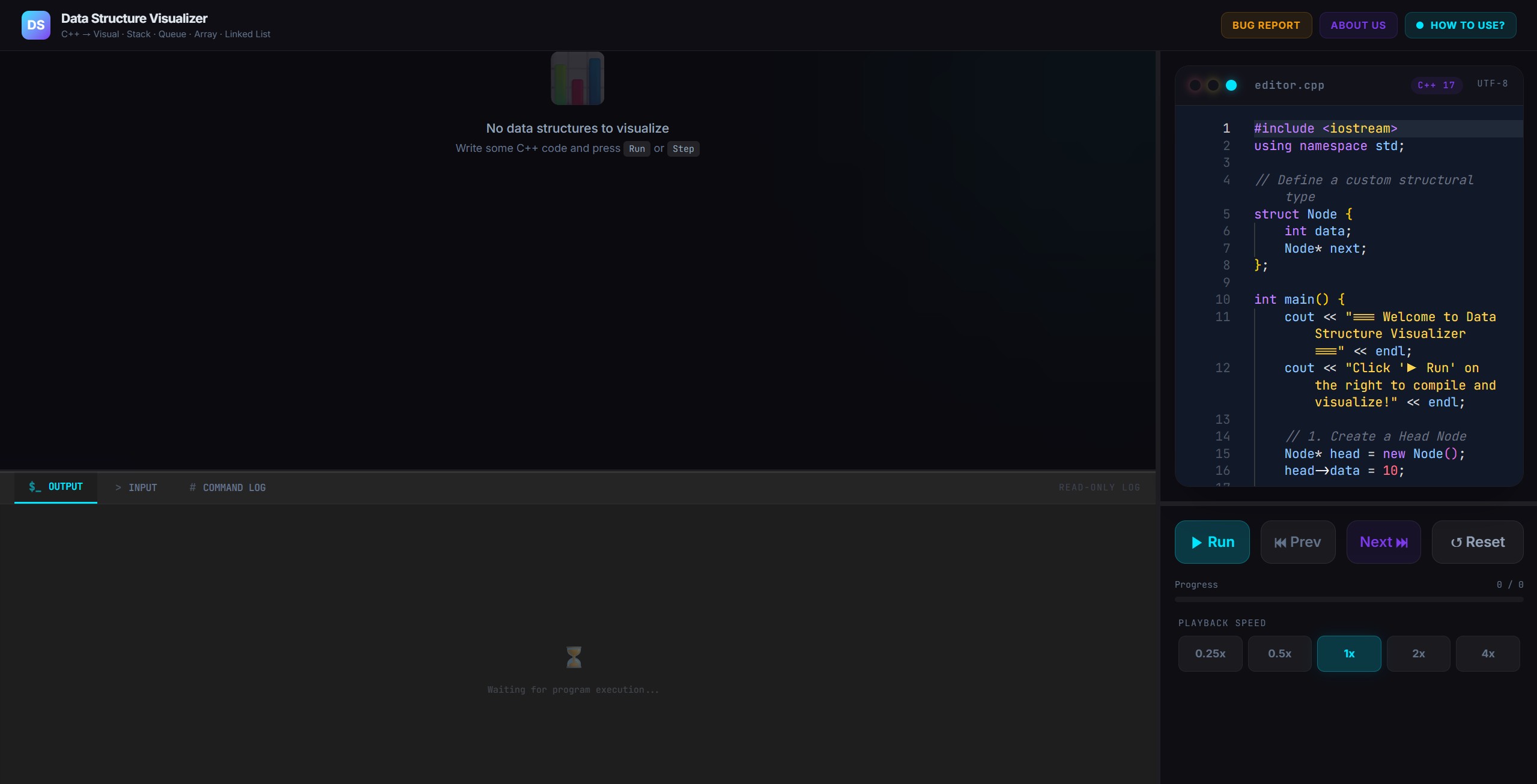Click line 'Node* head = new Node();'

tap(1375, 454)
